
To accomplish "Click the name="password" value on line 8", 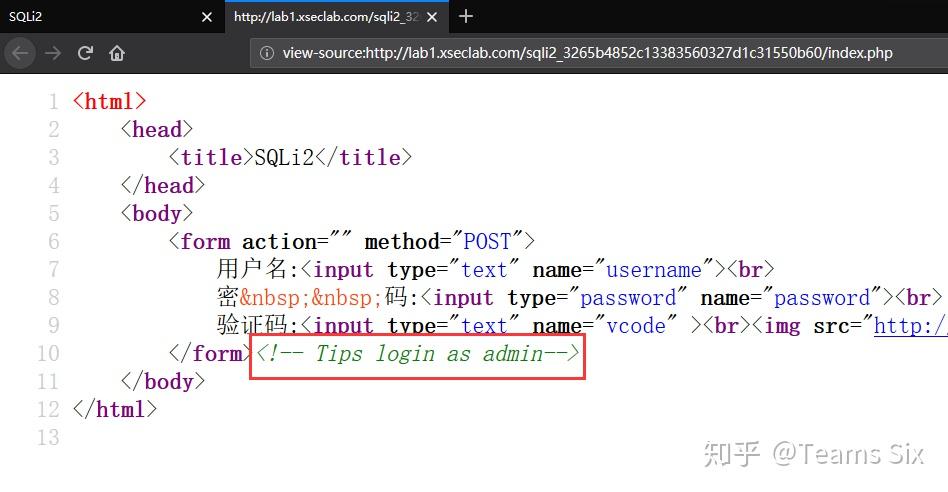I will 822,297.
